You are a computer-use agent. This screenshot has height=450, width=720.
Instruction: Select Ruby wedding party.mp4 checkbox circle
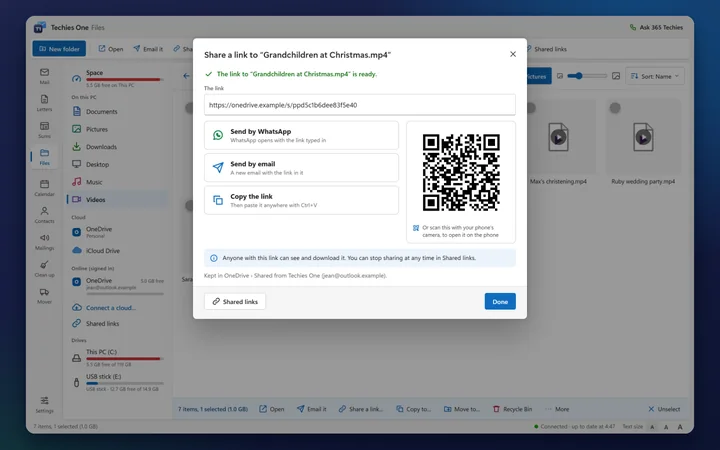pos(615,108)
